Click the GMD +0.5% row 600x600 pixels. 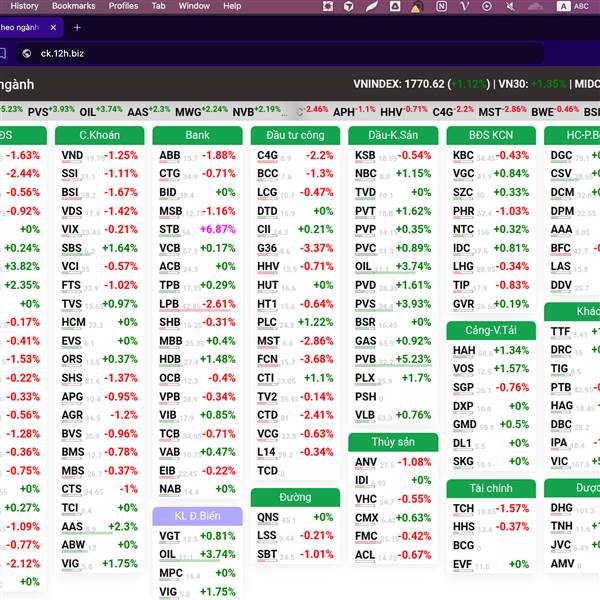[x=491, y=425]
